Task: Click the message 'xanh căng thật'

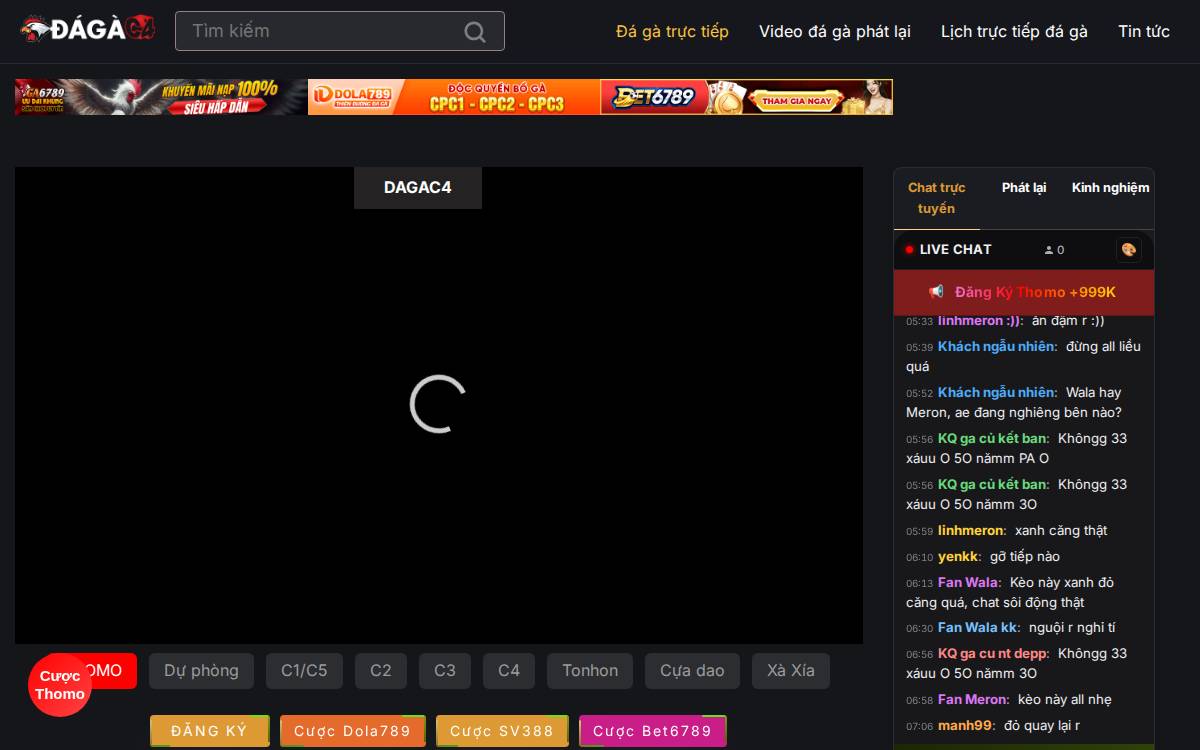Action: pyautogui.click(x=1061, y=531)
